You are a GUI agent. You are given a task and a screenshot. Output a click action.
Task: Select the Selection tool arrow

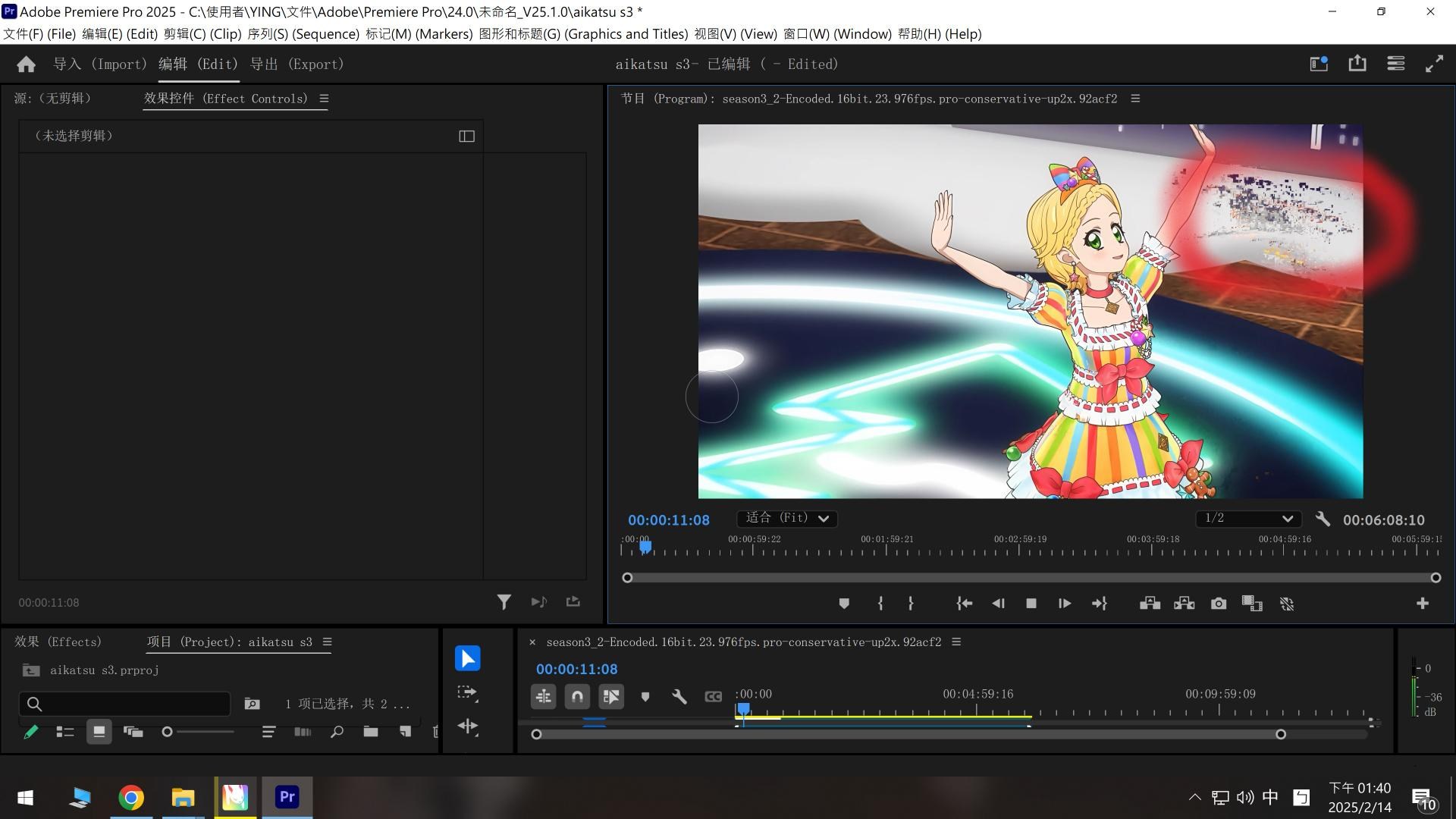click(467, 658)
